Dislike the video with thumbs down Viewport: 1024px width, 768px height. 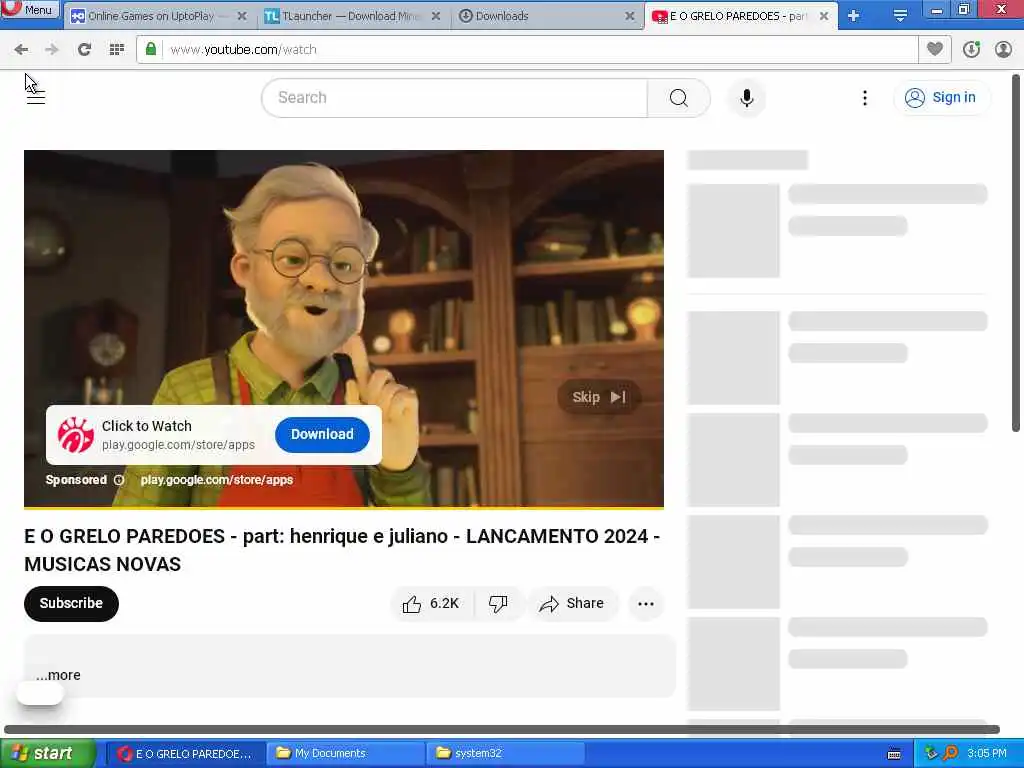pos(498,603)
